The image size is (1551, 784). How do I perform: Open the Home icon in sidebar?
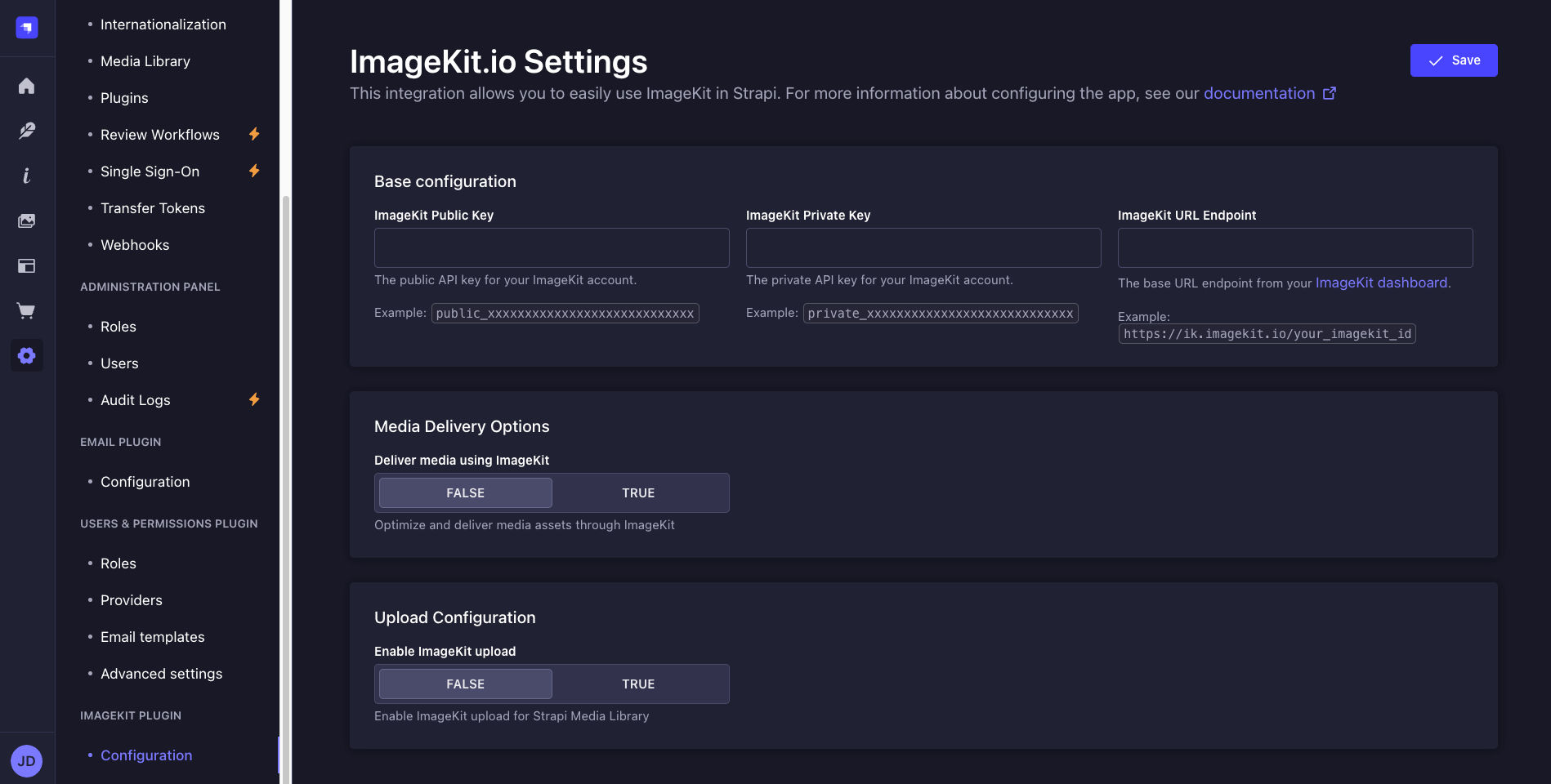27,86
